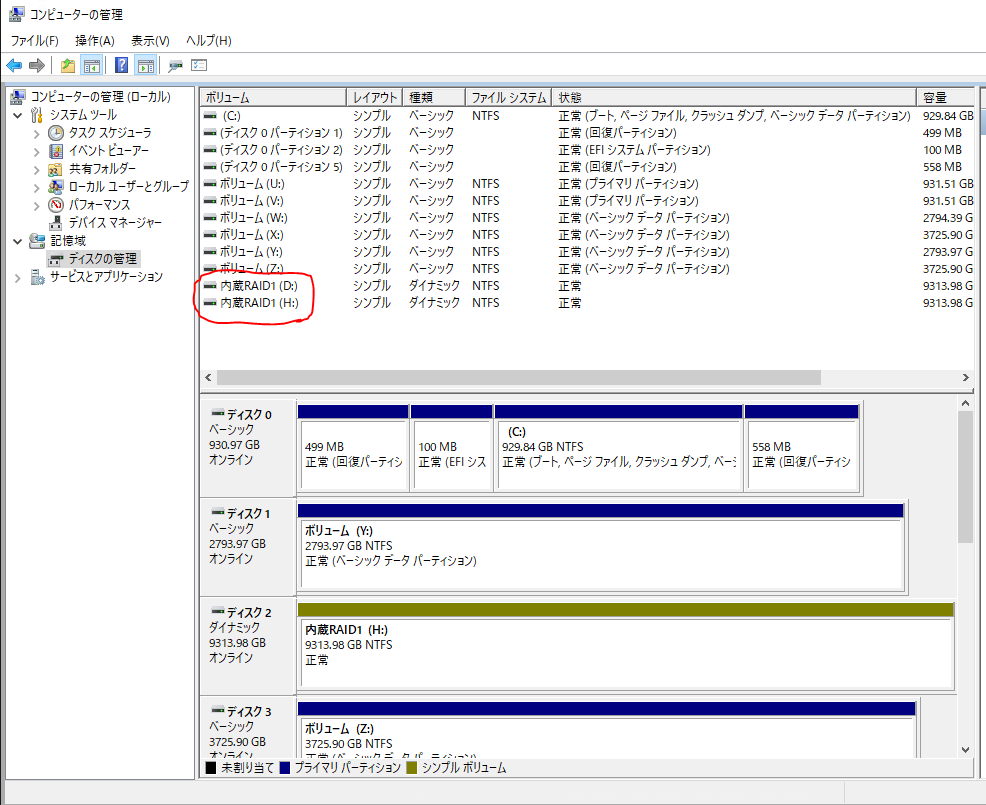
Task: Click the Computer Management title bar icon
Action: (16, 13)
